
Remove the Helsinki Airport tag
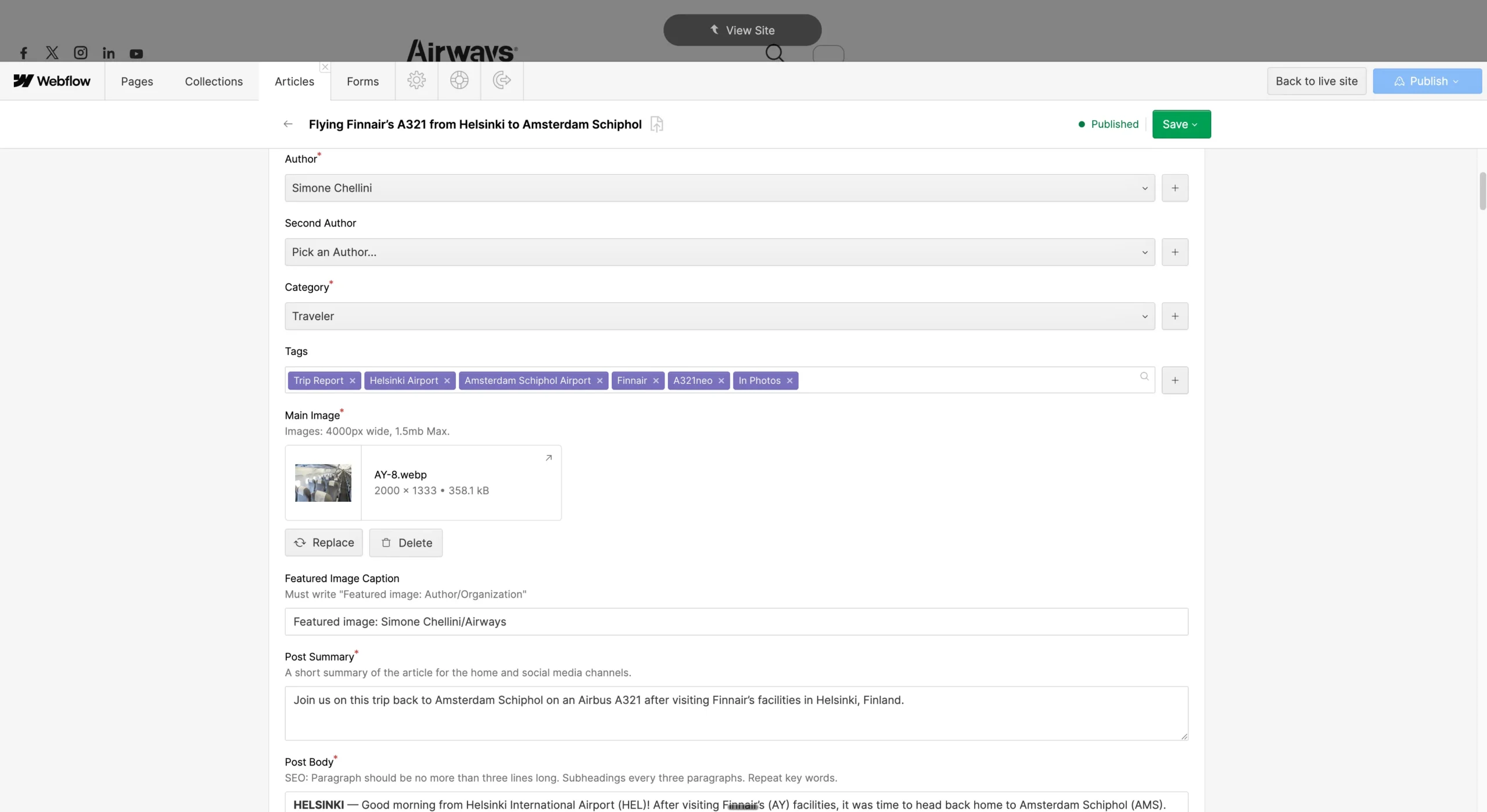(x=447, y=380)
